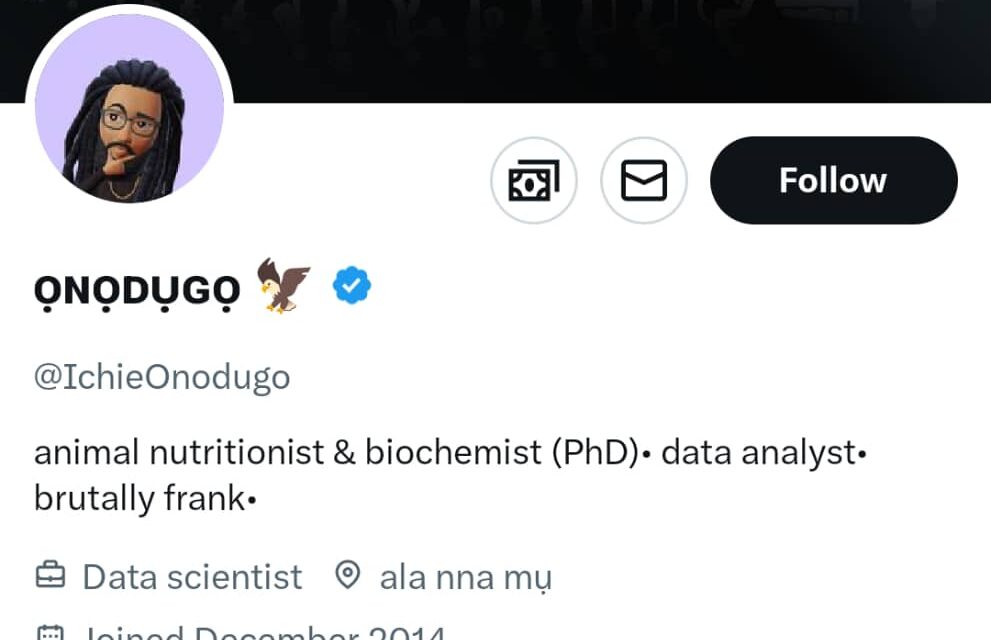Open the dark header banner image

[x=600, y=50]
